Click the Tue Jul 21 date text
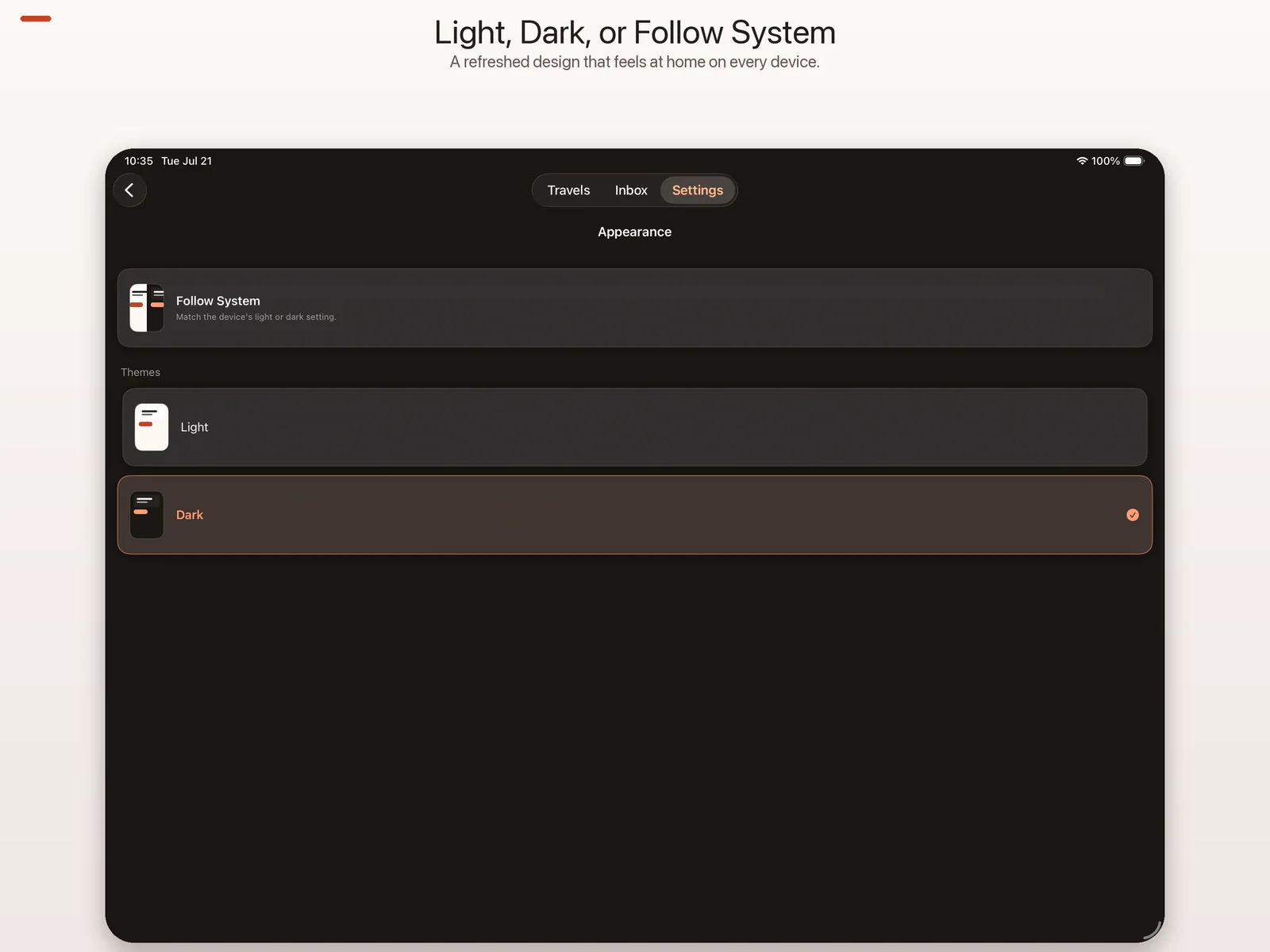 coord(187,161)
